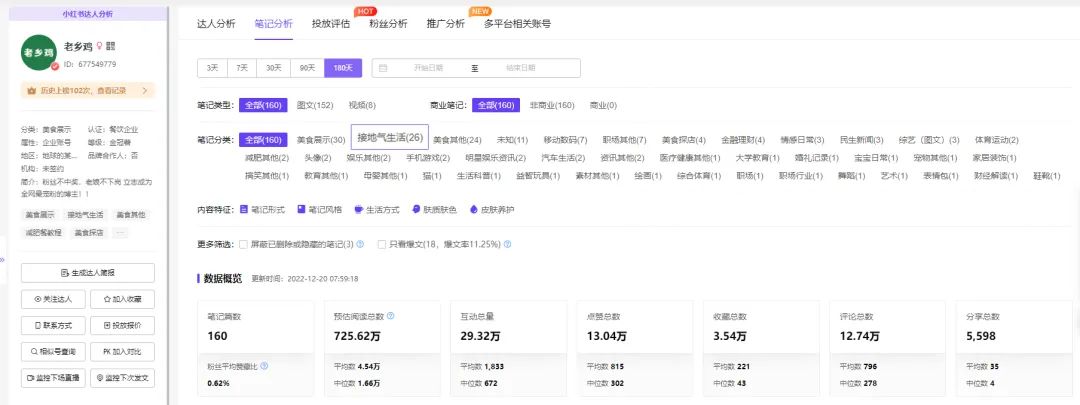This screenshot has height=405, width=1080.
Task: Select the 30天 time range
Action: (x=273, y=68)
